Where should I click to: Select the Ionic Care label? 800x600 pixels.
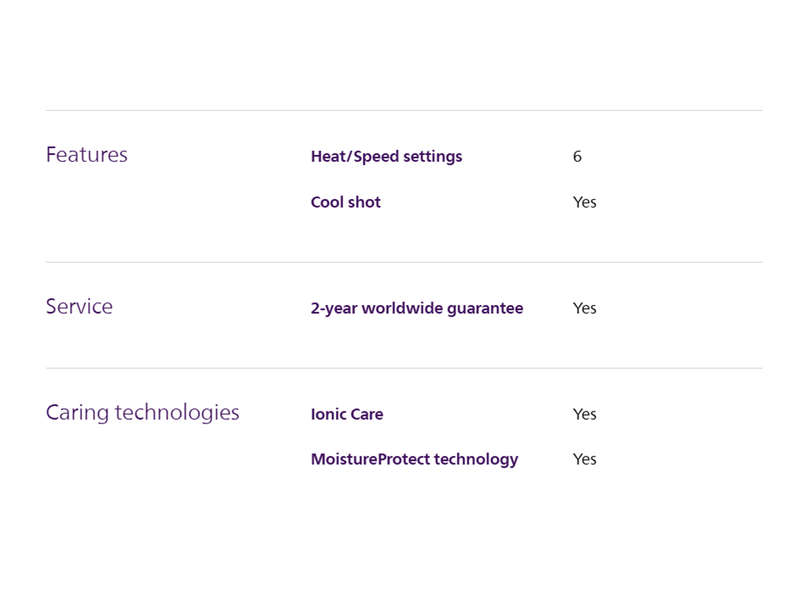click(347, 414)
